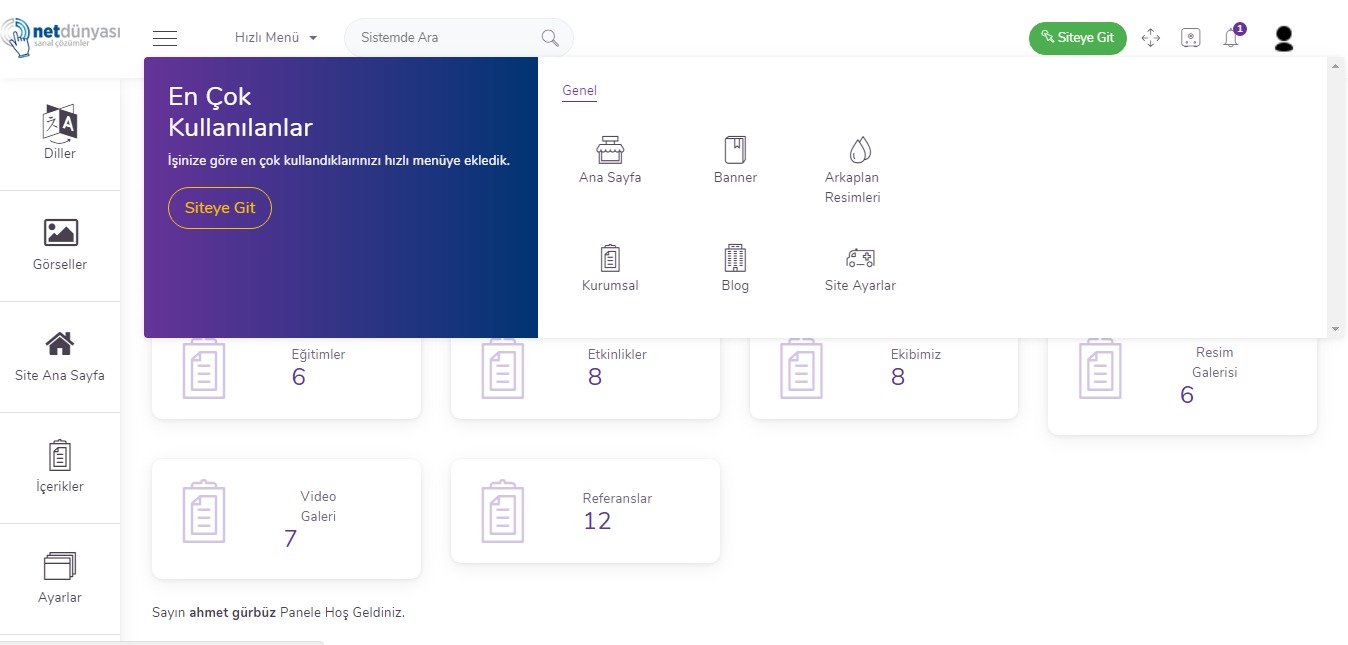The width and height of the screenshot is (1348, 645).
Task: Click the 'En Çok Kullanılanlar' heading
Action: [x=240, y=112]
